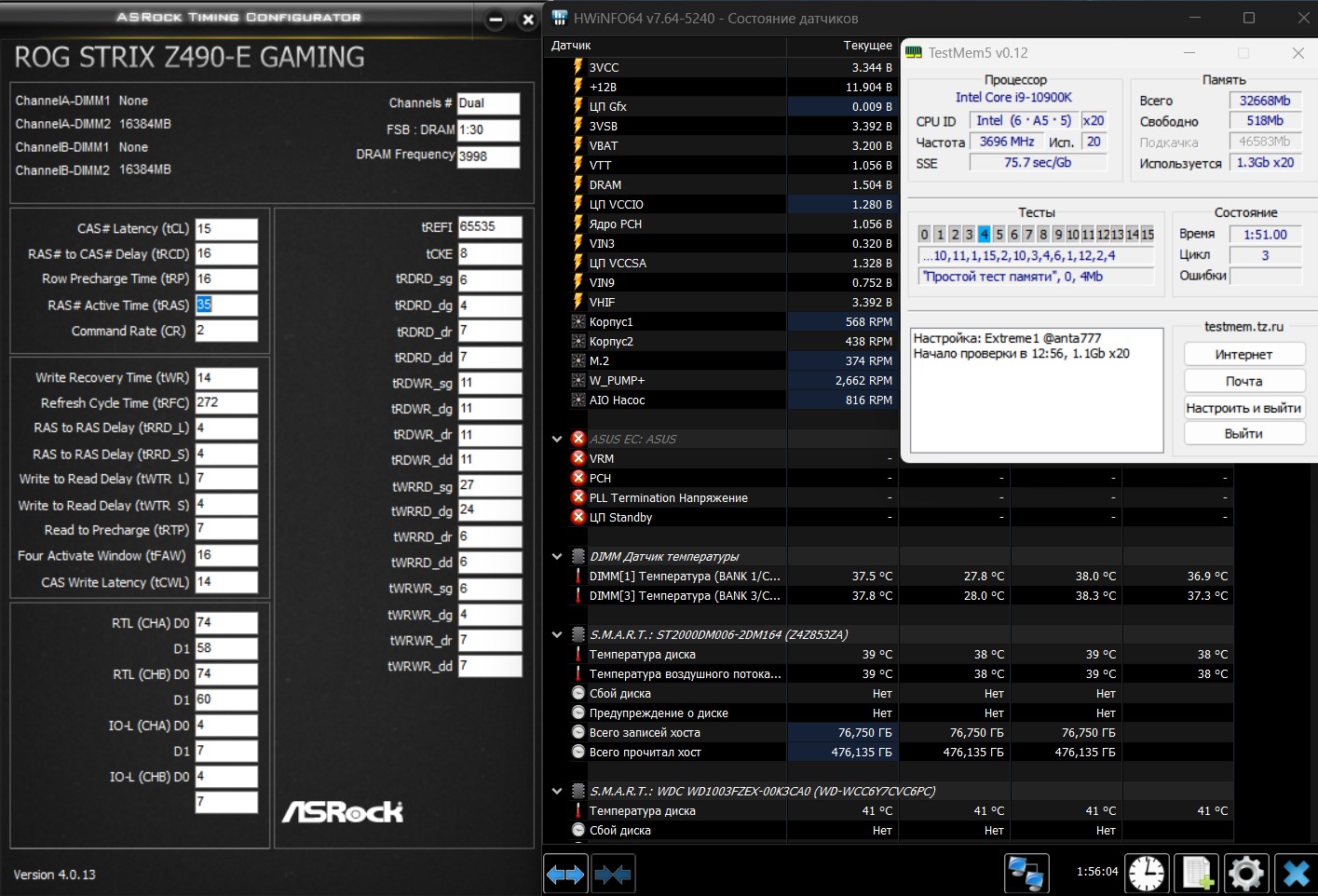Click the RTL (CHA) D0 field

(x=226, y=623)
